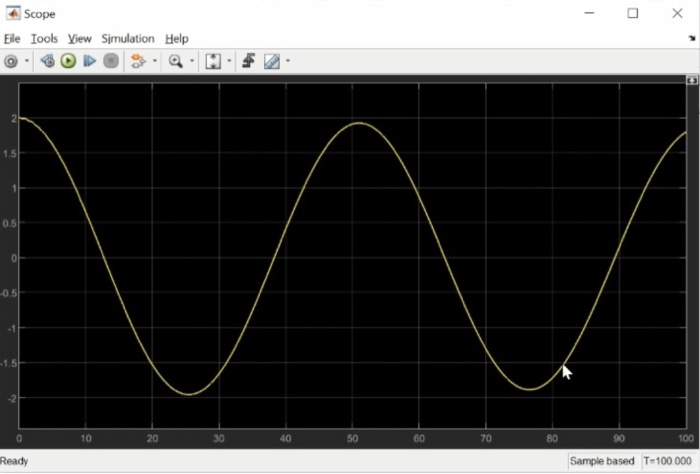Expand the measurements dropdown arrow

[288, 61]
